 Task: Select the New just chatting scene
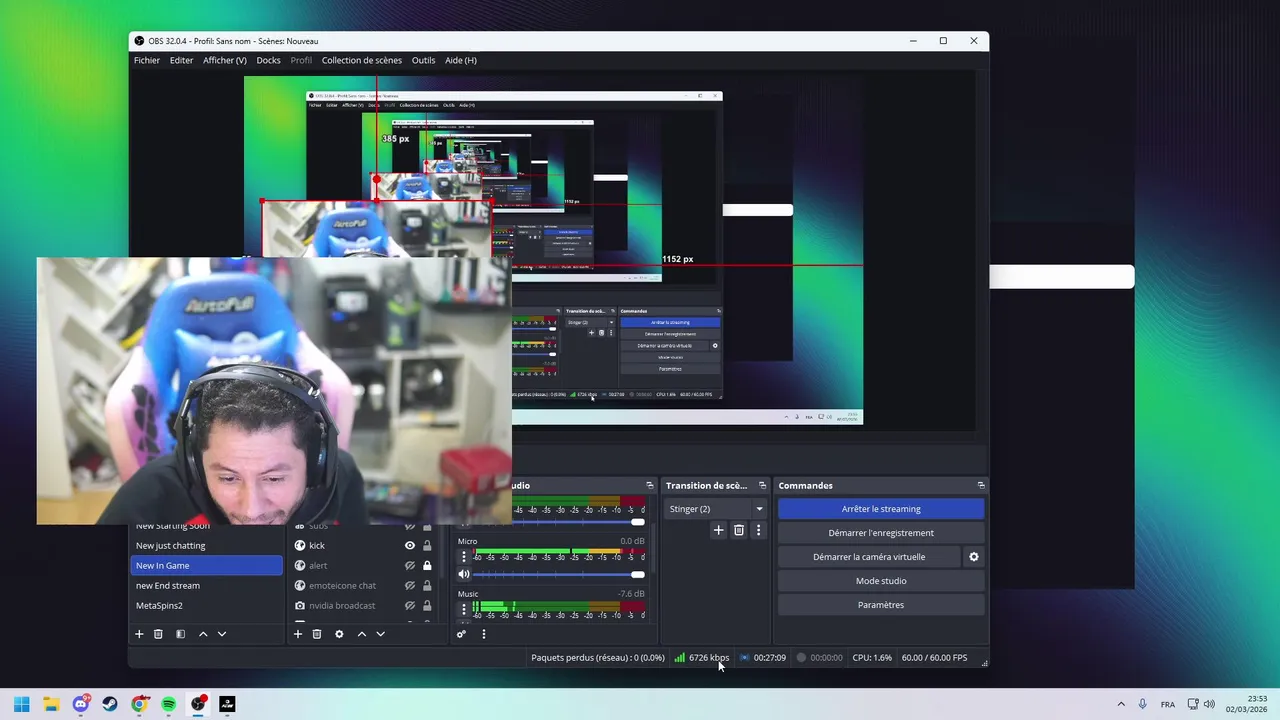click(x=206, y=545)
